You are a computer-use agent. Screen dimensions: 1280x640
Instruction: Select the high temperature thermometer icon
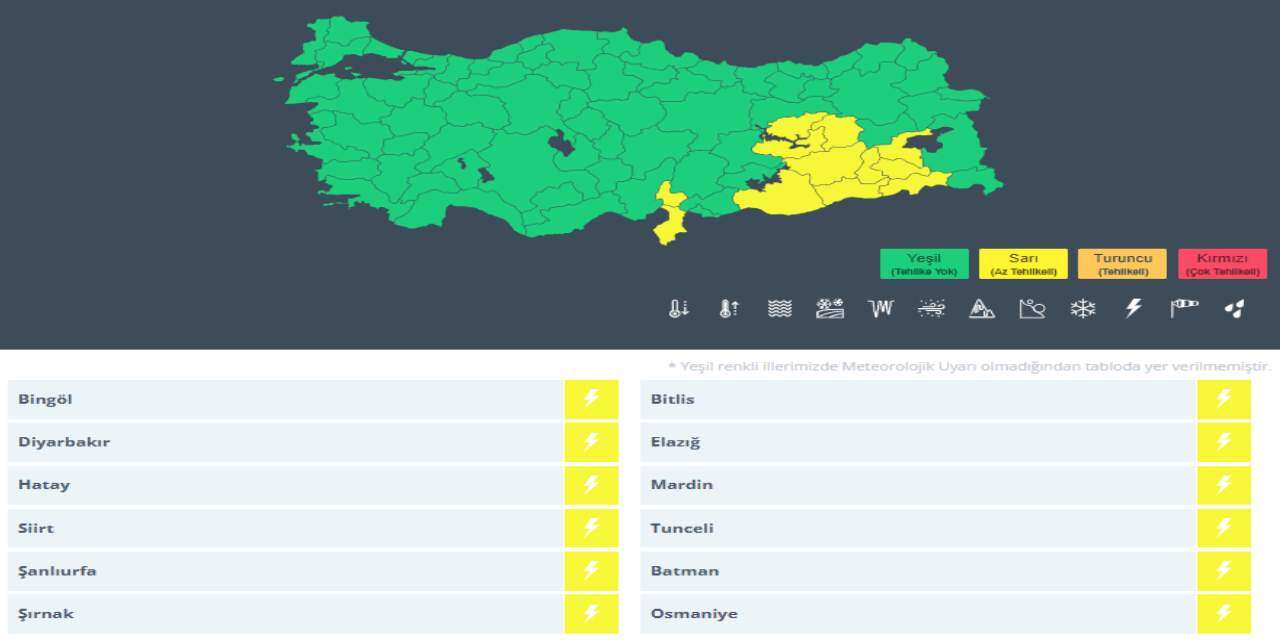pos(729,308)
